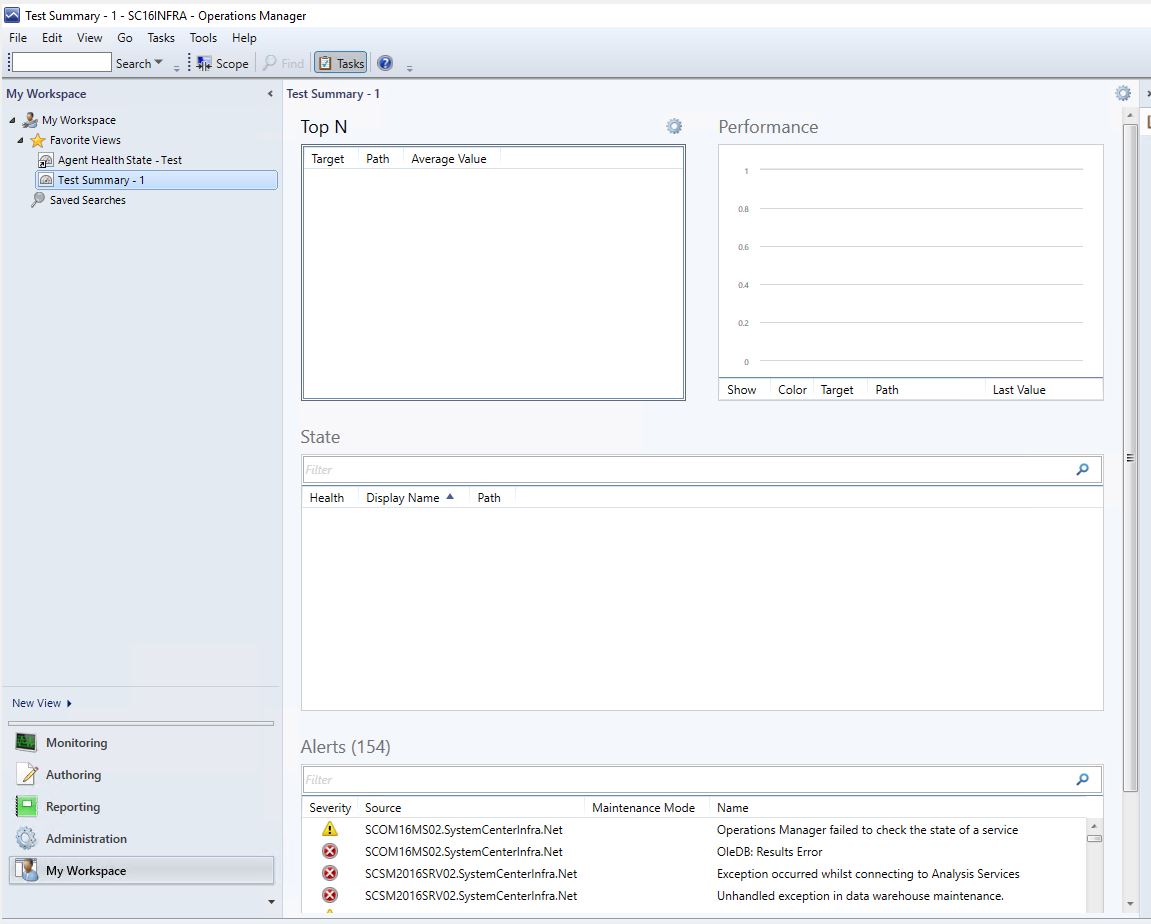Open the View menu
The height and width of the screenshot is (924, 1151).
coord(90,37)
